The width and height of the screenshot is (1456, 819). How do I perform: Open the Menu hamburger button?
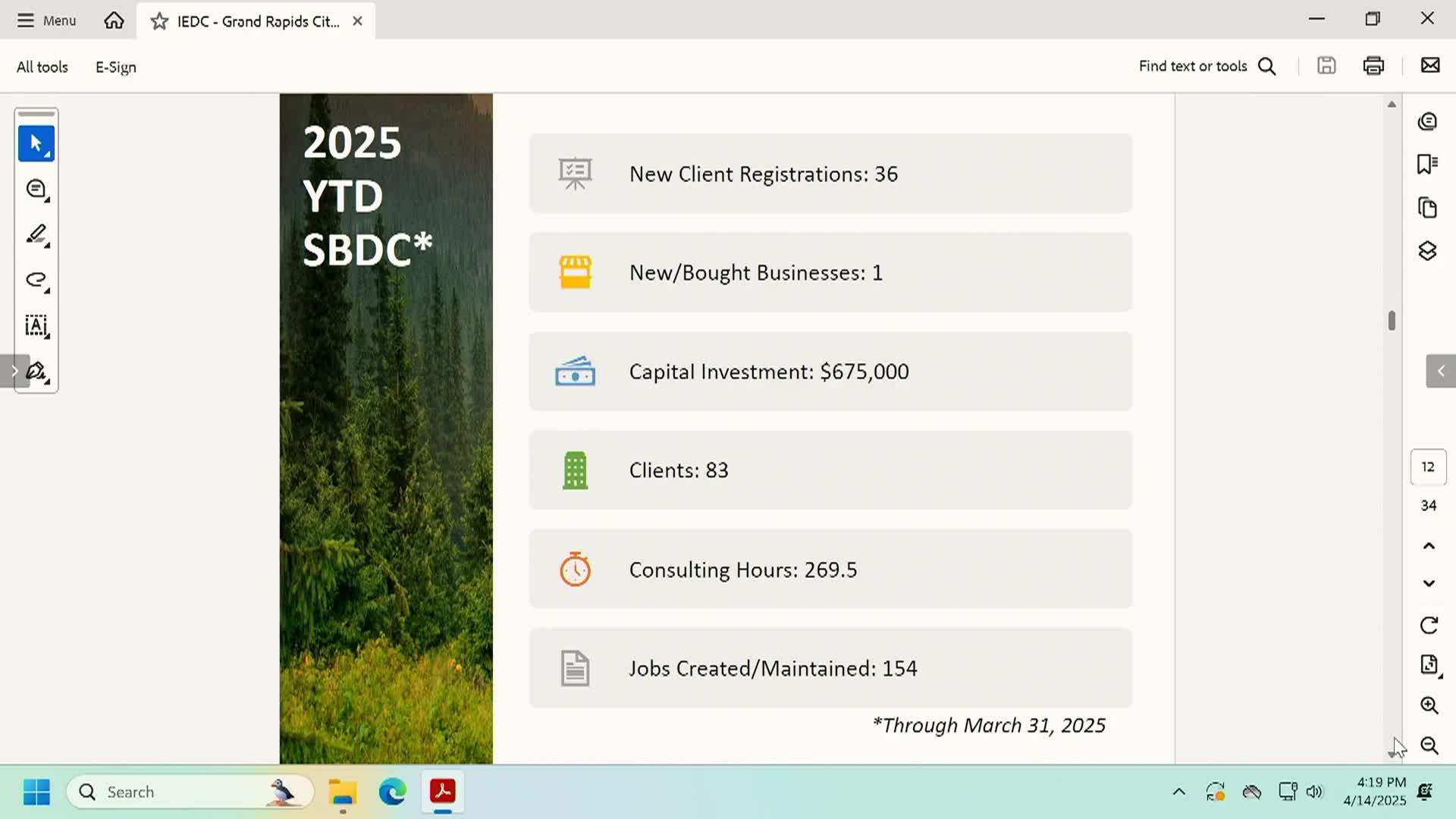[x=46, y=20]
